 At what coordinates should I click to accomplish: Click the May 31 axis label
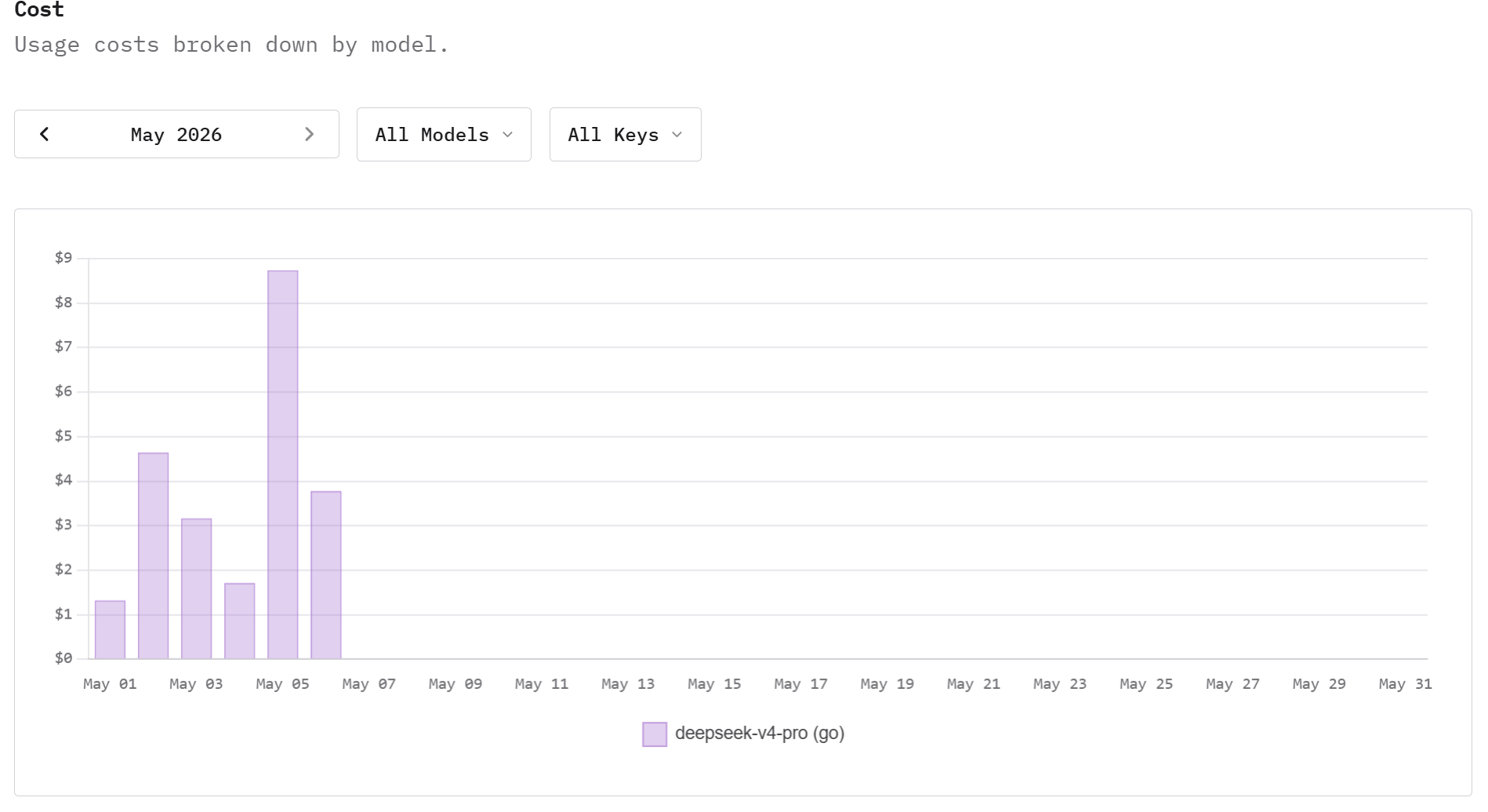click(x=1406, y=684)
